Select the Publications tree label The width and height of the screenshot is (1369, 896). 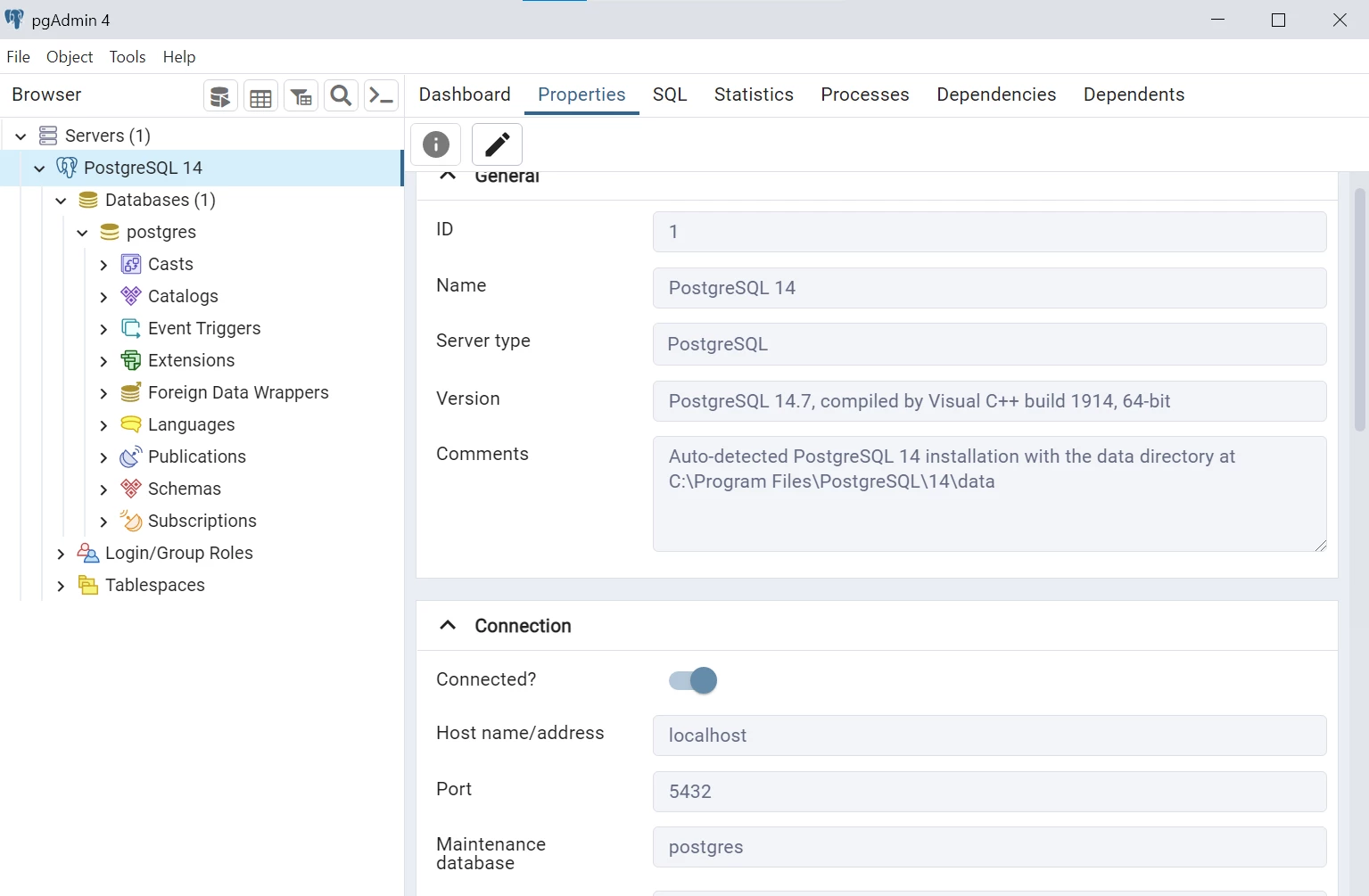197,456
